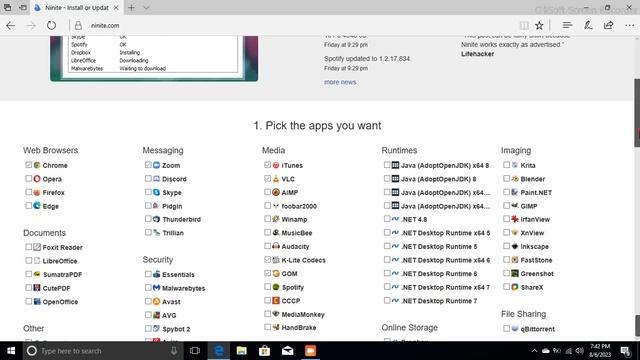Image resolution: width=640 pixels, height=360 pixels.
Task: Open File Explorer from taskbar
Action: point(242,351)
